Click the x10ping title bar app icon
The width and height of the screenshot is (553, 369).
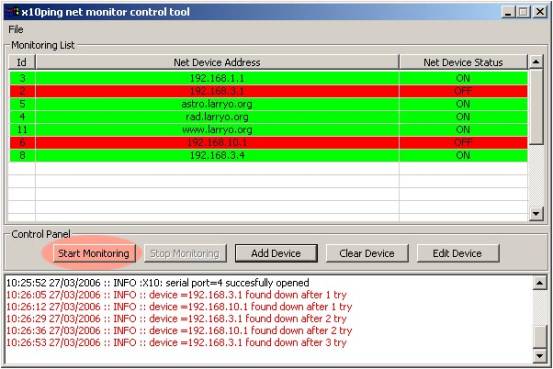[13, 12]
